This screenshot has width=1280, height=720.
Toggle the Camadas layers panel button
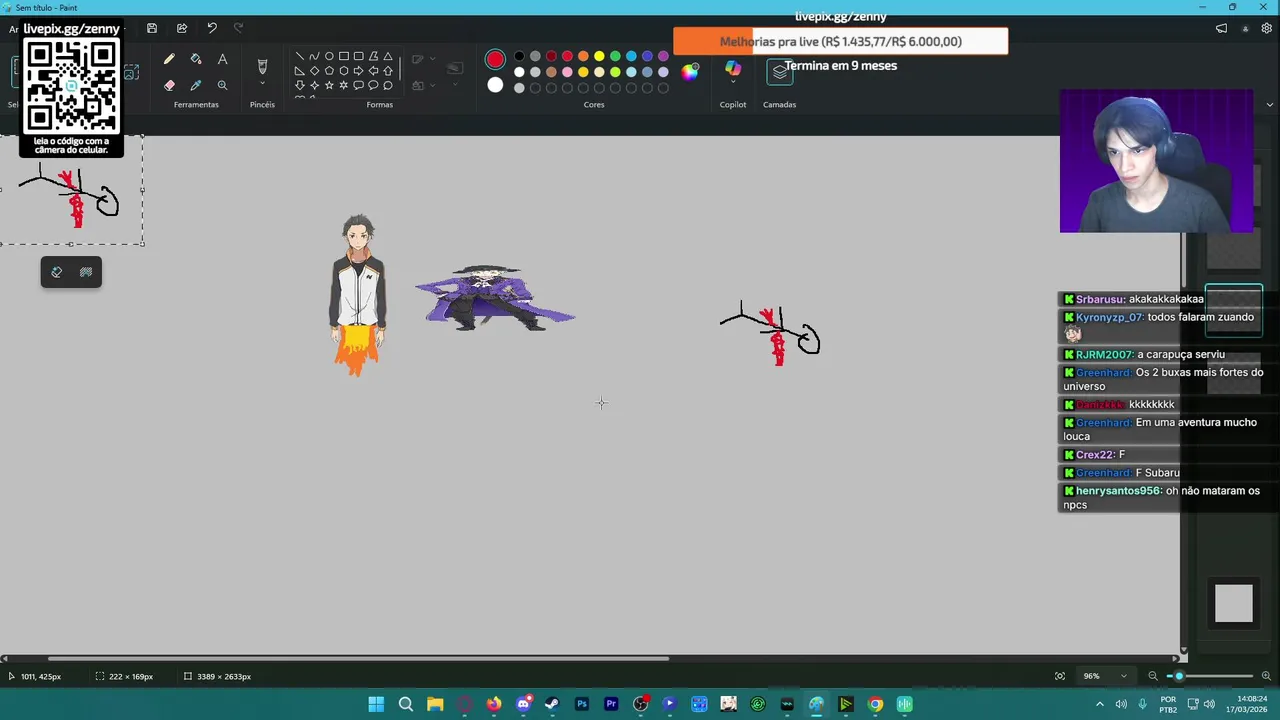click(779, 72)
